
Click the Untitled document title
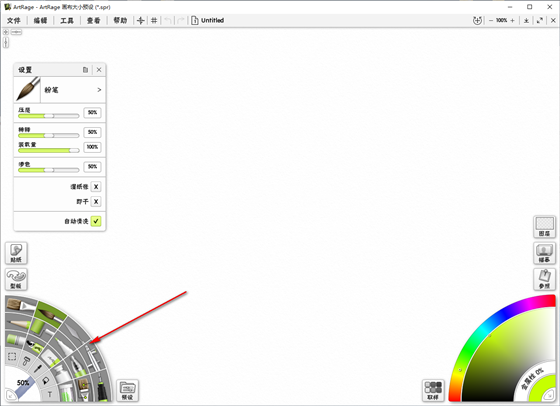tap(212, 20)
